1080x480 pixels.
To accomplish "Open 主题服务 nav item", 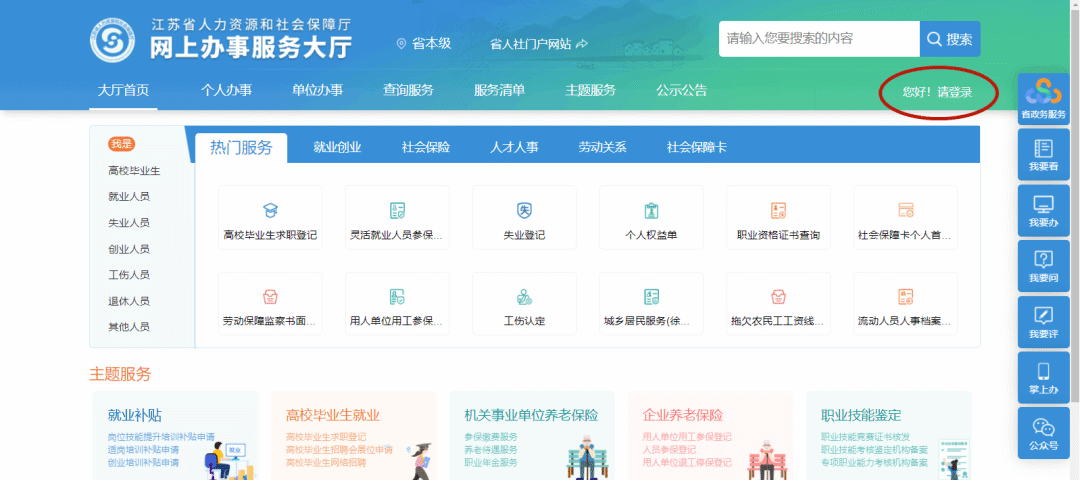I will tap(590, 90).
